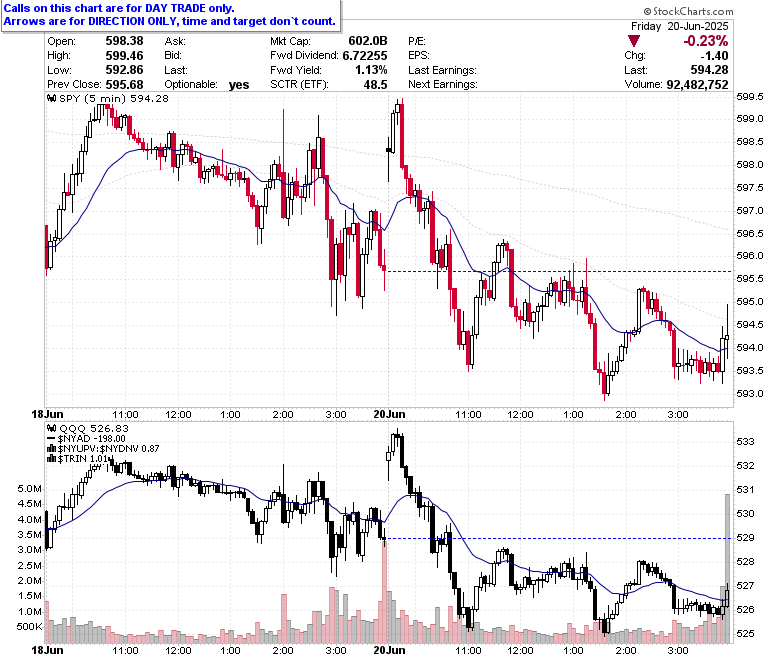Click the SCTR (ETF) 48.5 value
780x659 pixels.
click(x=375, y=85)
